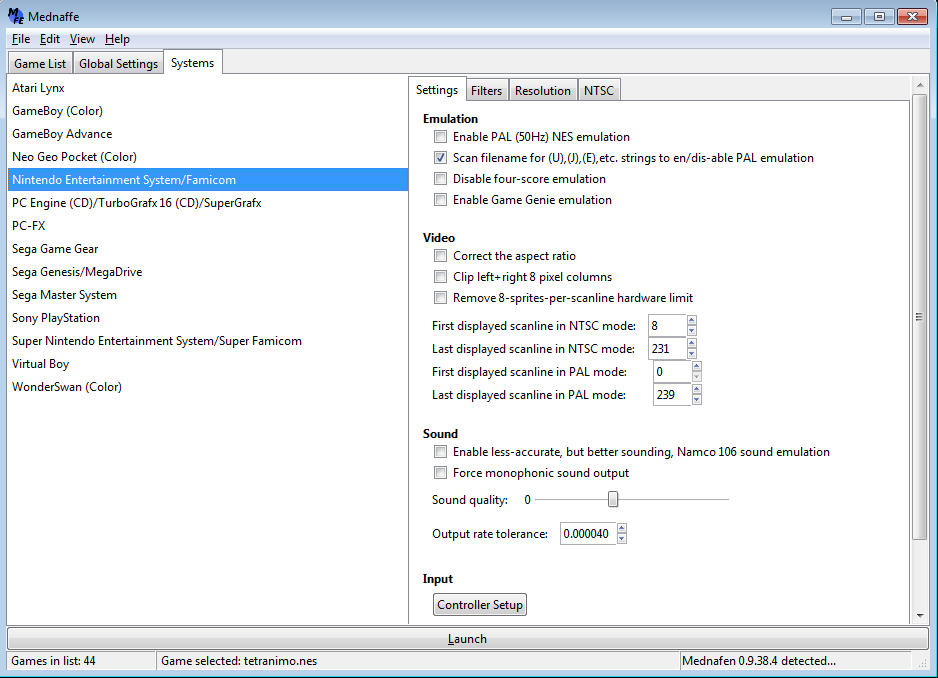Select Sony PlayStation system

coord(208,318)
